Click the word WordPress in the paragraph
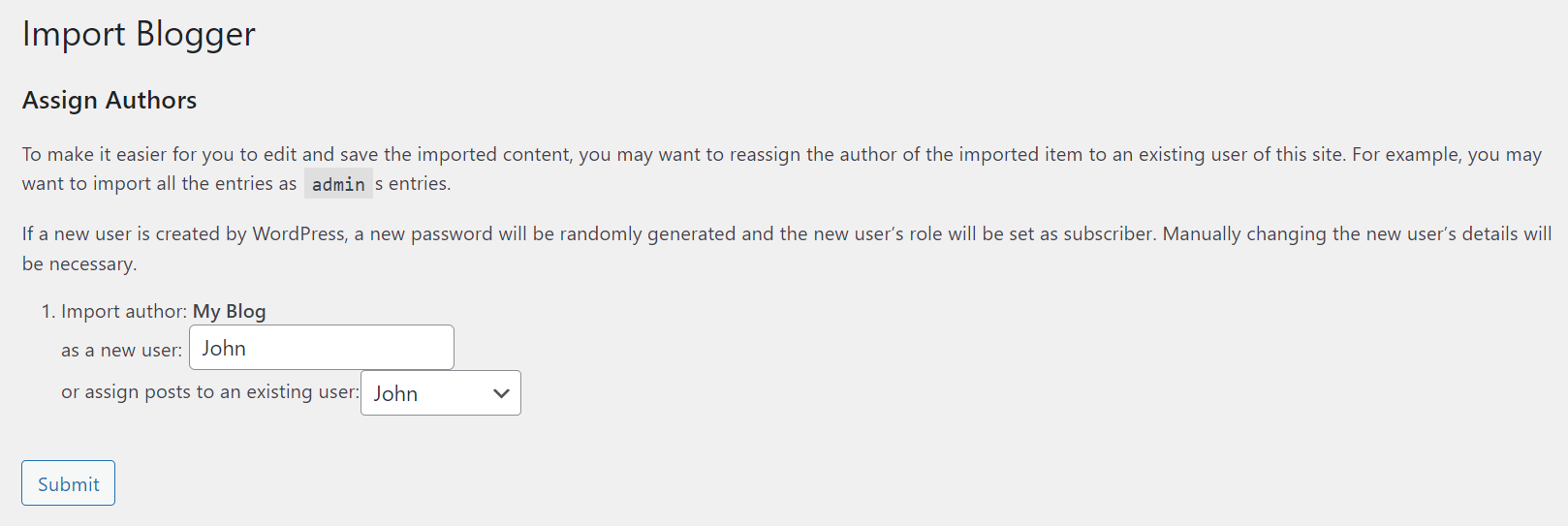Screen dimensions: 1568x526 point(298,233)
